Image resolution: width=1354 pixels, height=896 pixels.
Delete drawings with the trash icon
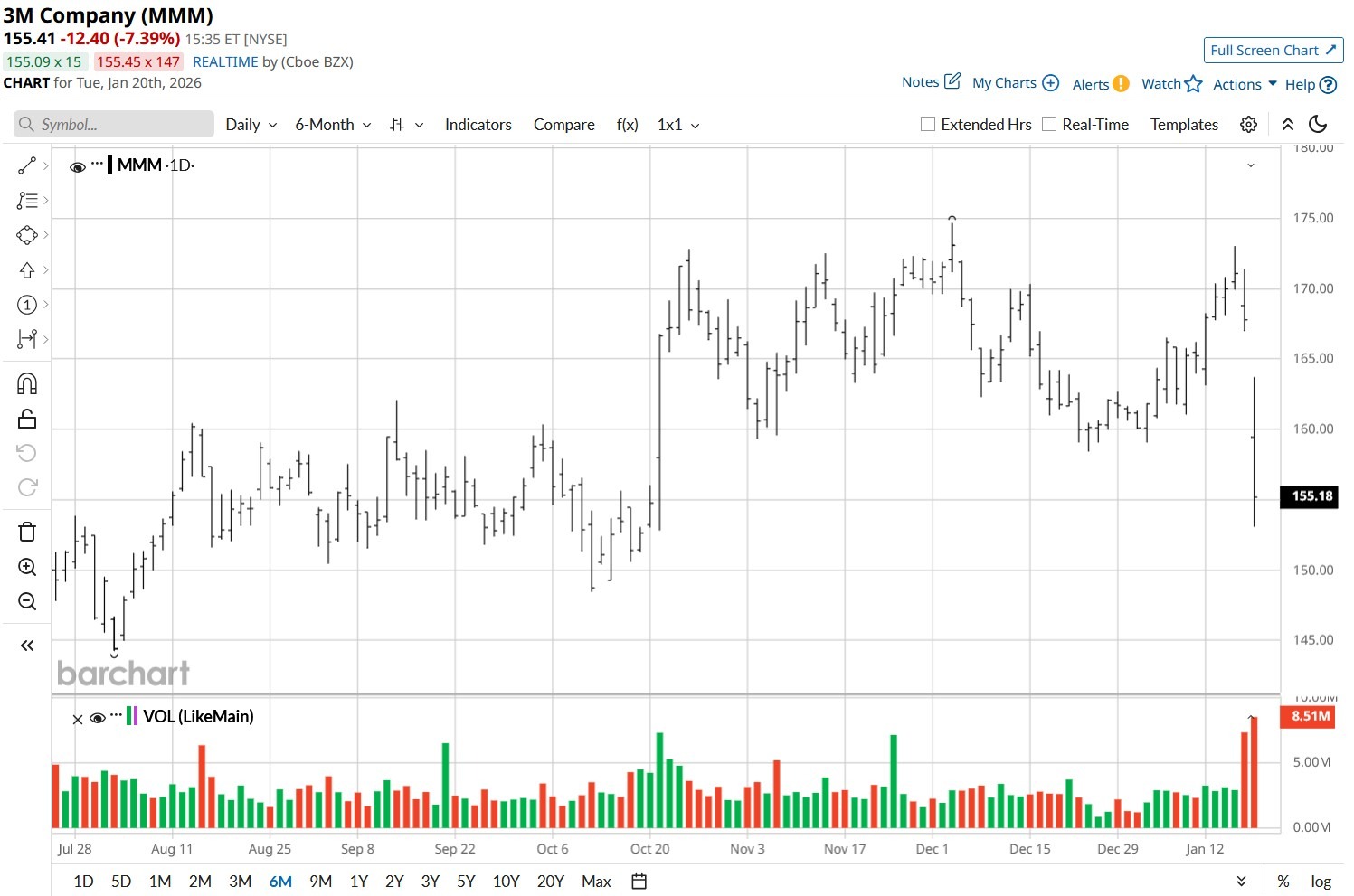27,532
